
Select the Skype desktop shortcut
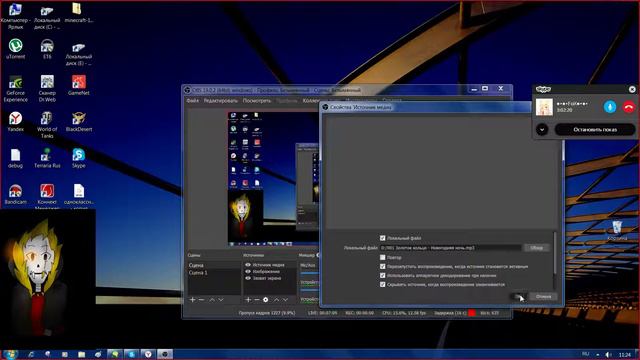(x=79, y=158)
